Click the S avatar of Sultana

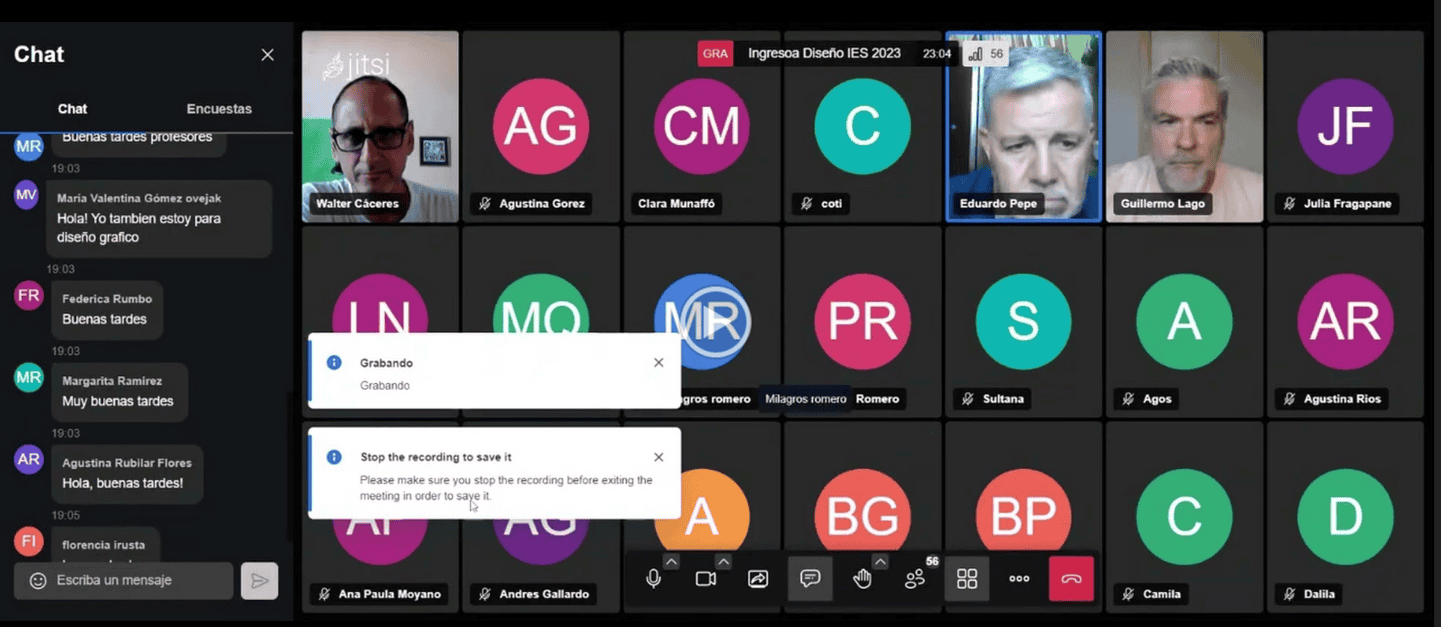1023,321
